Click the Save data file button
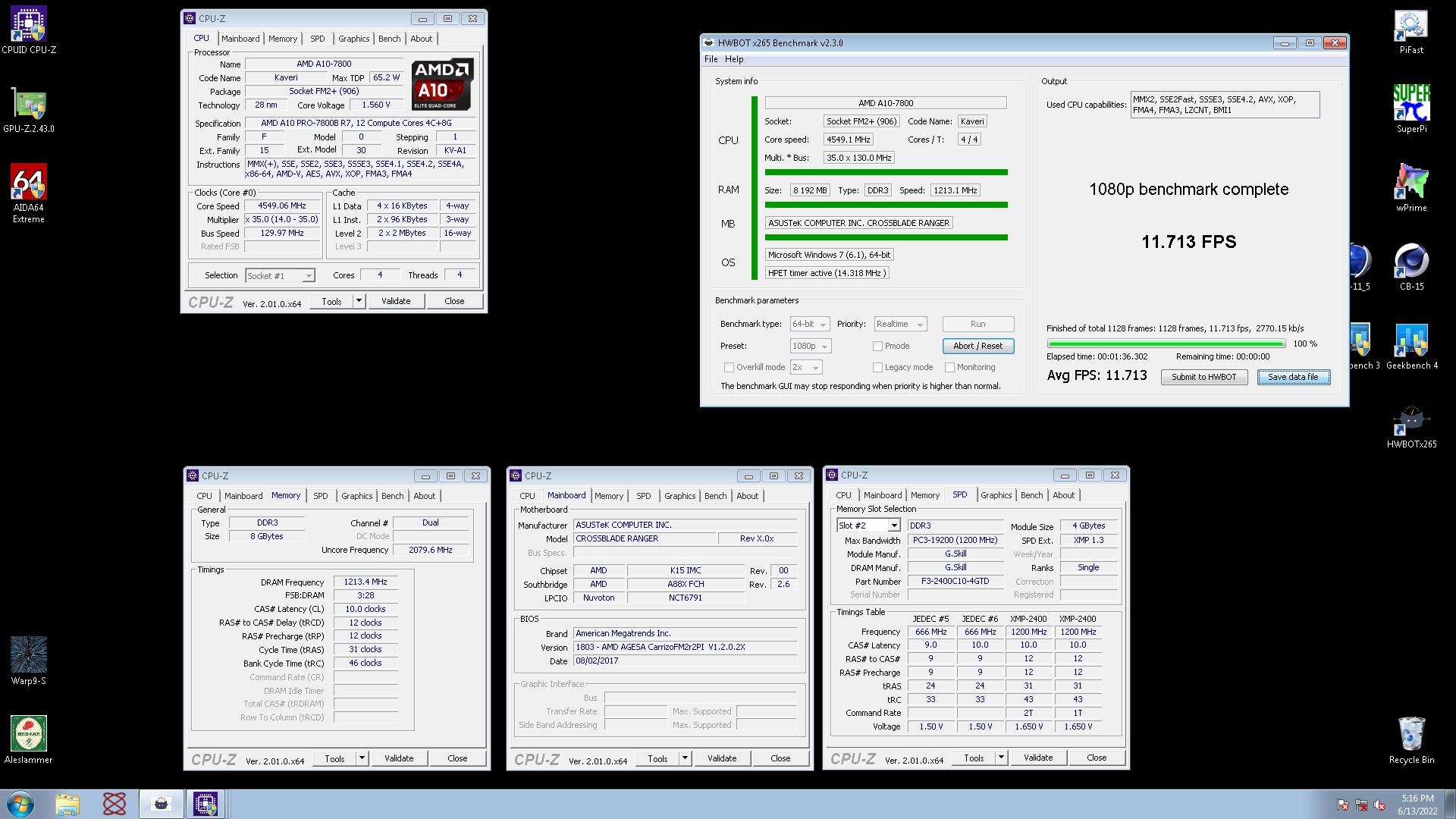The image size is (1456, 819). [1294, 377]
